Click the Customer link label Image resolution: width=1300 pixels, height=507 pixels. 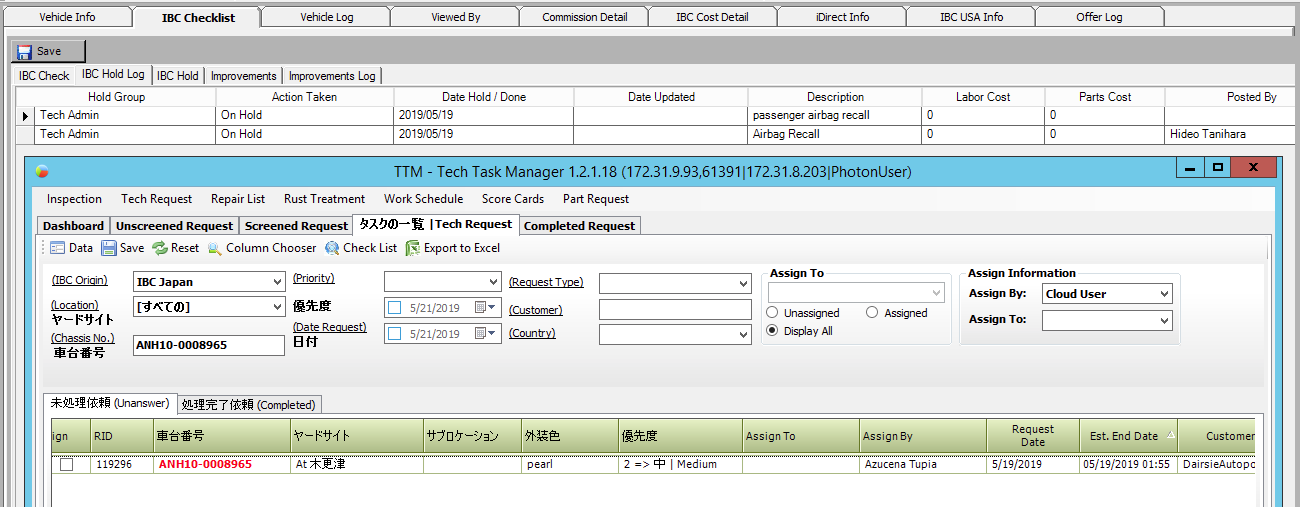(x=536, y=310)
